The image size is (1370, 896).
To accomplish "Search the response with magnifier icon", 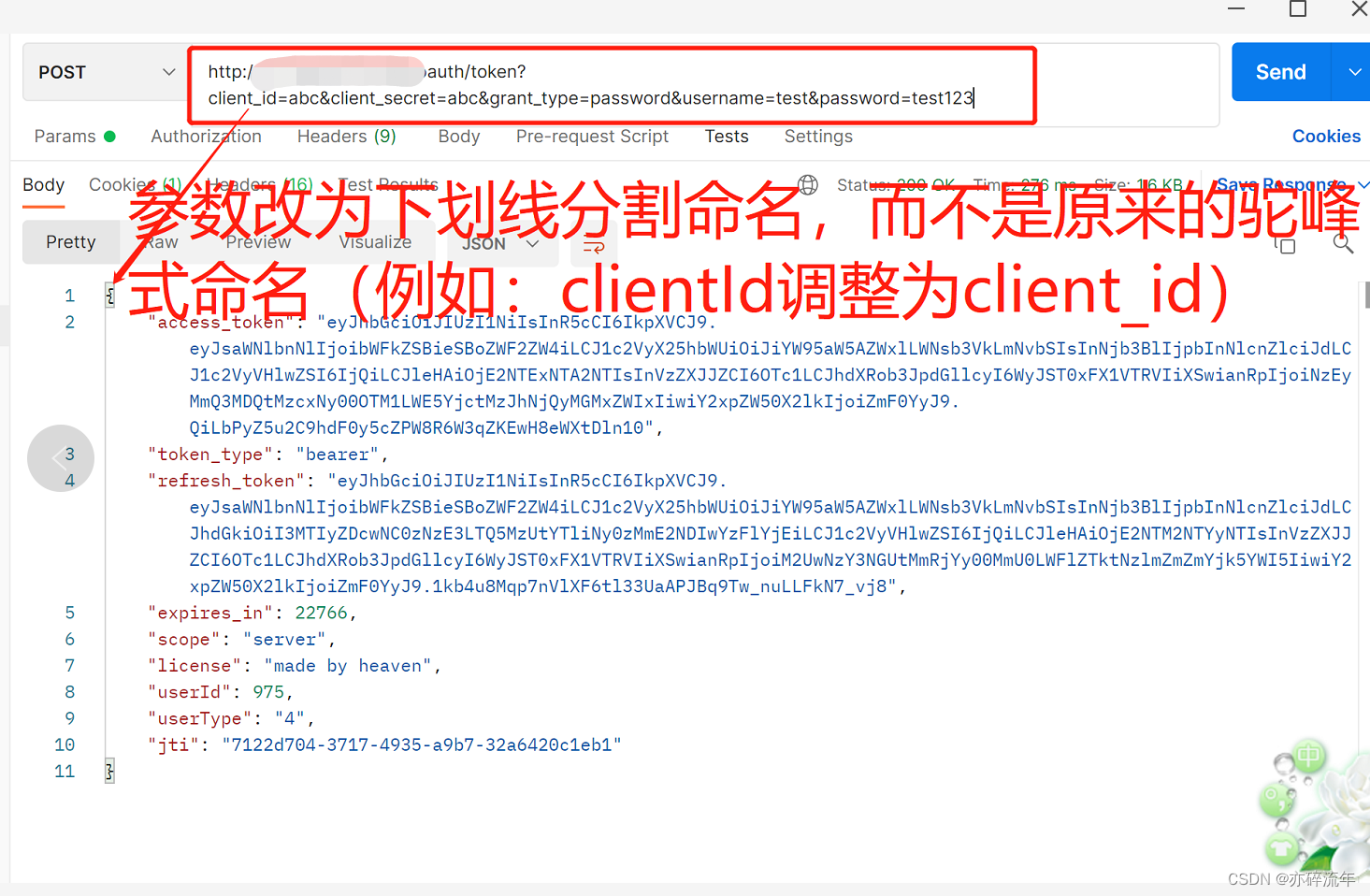I will click(x=1343, y=244).
